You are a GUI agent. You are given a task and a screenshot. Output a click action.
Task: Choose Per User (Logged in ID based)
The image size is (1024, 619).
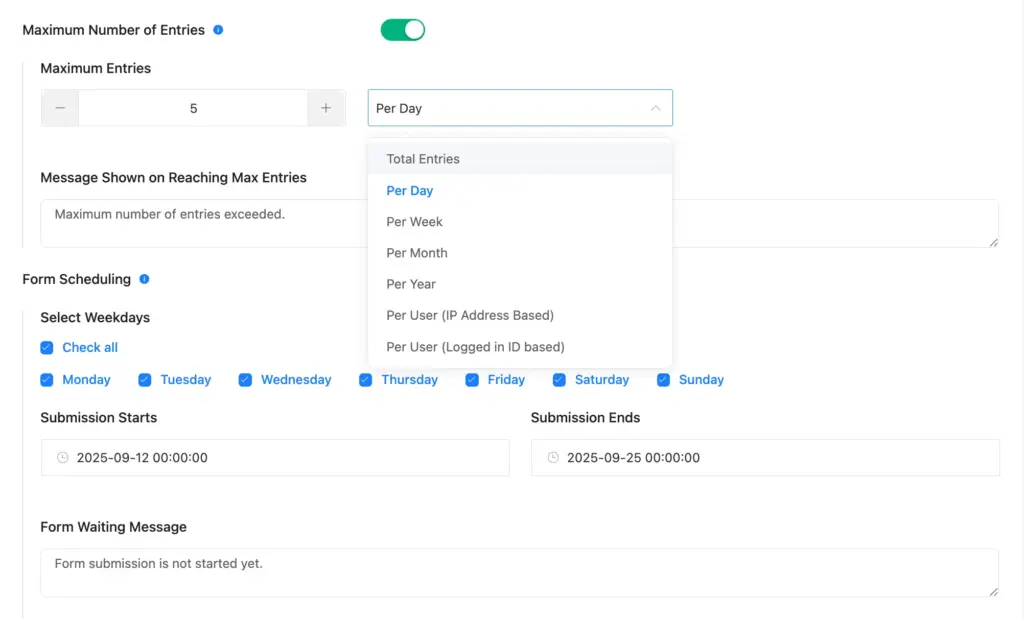tap(475, 347)
